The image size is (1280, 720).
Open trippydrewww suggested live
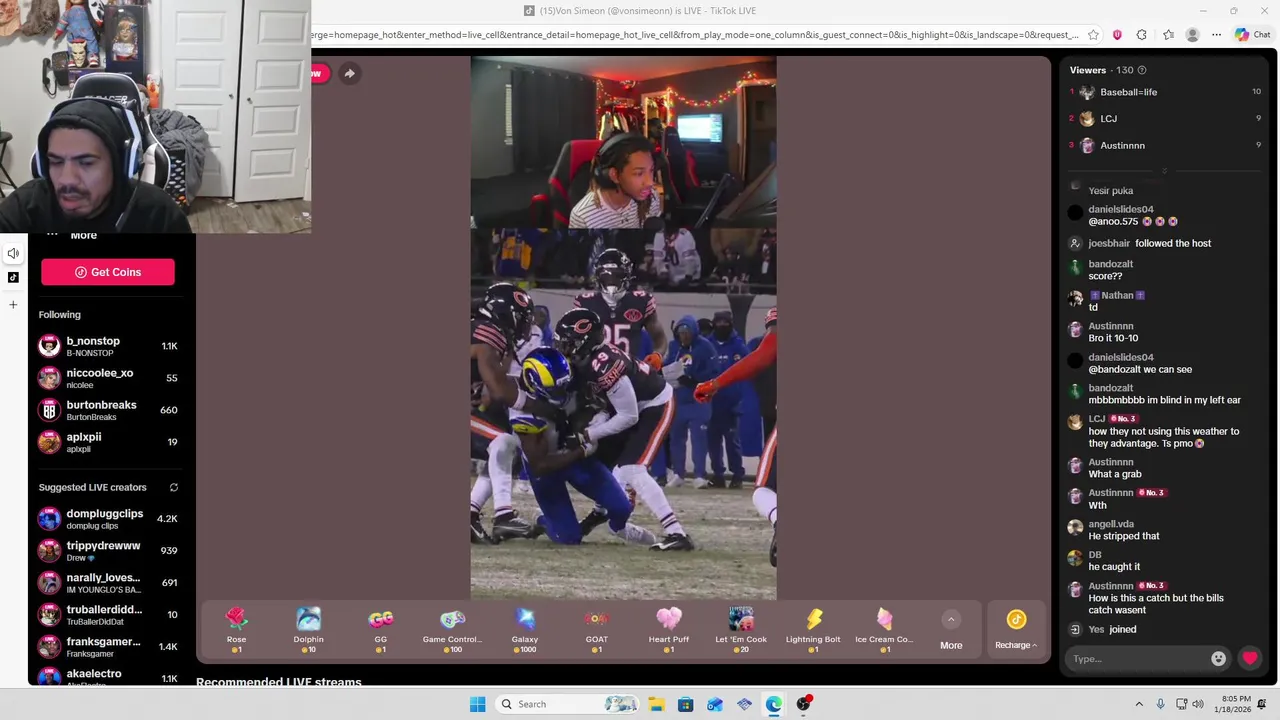click(108, 551)
